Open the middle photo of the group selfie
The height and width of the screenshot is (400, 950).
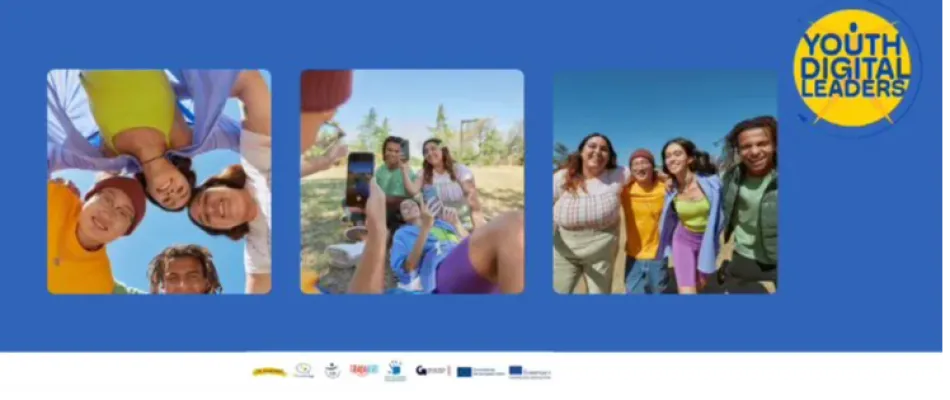[x=412, y=181]
